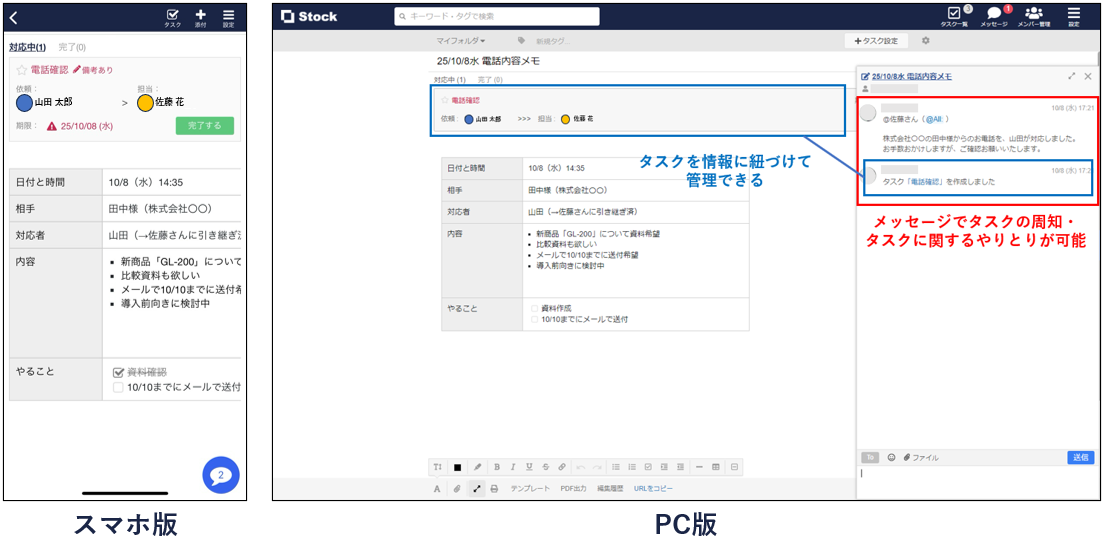This screenshot has width=1106, height=555.
Task: Click the undo arrow
Action: click(581, 467)
